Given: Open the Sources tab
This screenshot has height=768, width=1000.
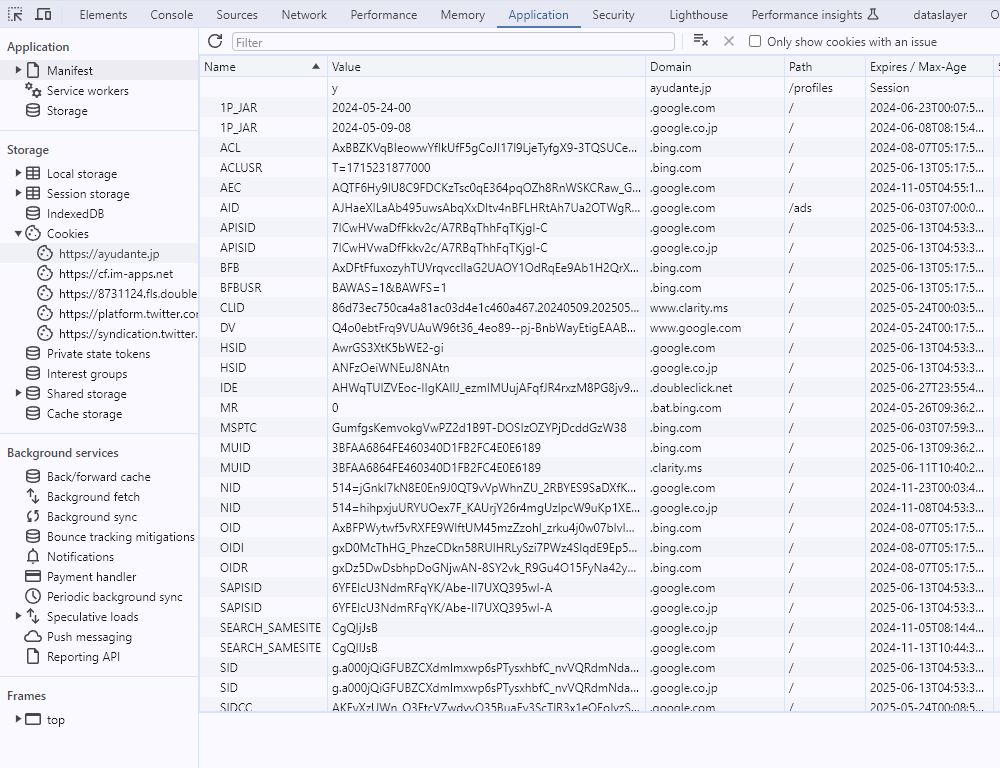Looking at the screenshot, I should pos(237,15).
